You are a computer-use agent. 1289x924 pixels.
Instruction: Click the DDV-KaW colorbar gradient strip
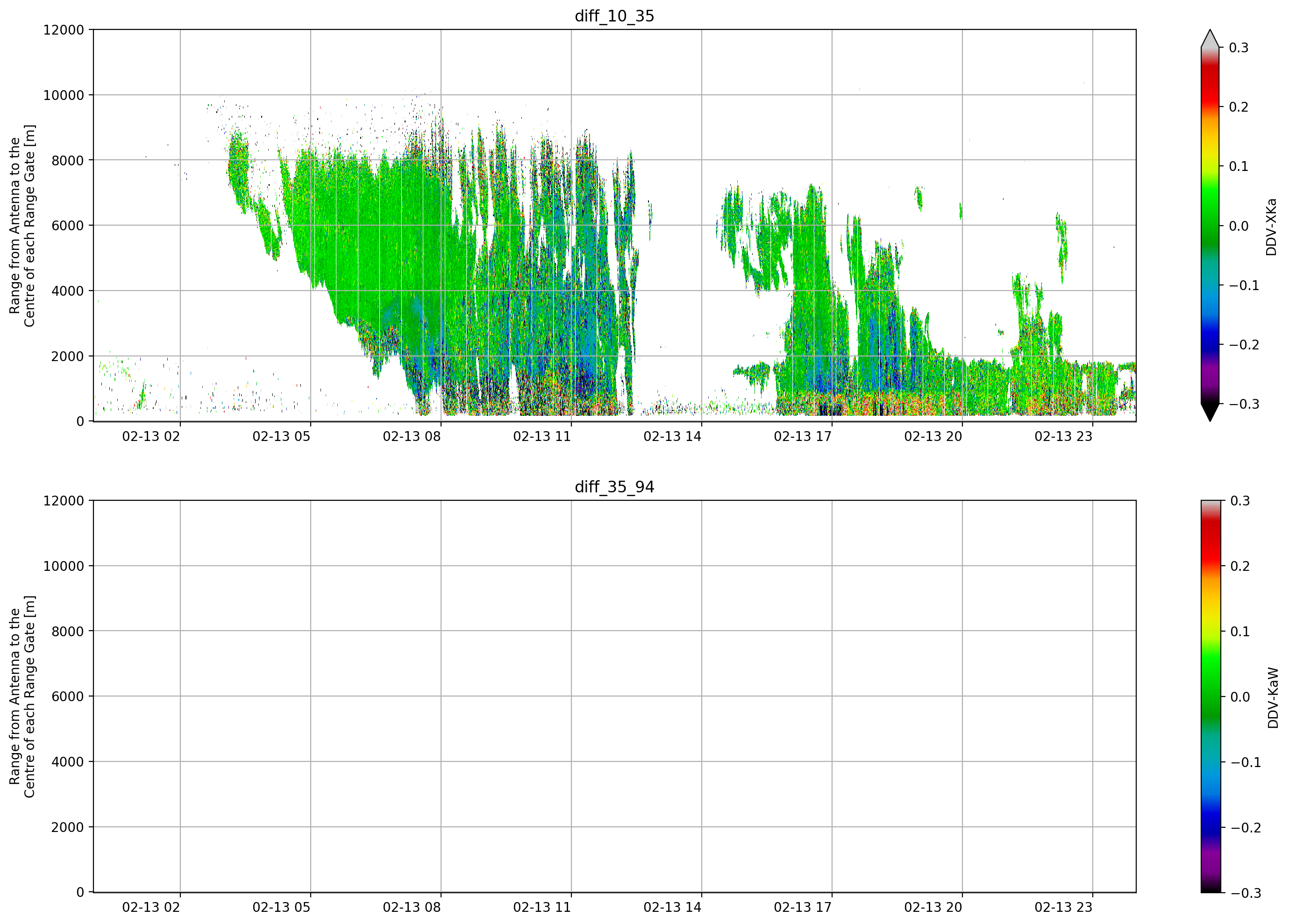(1210, 696)
